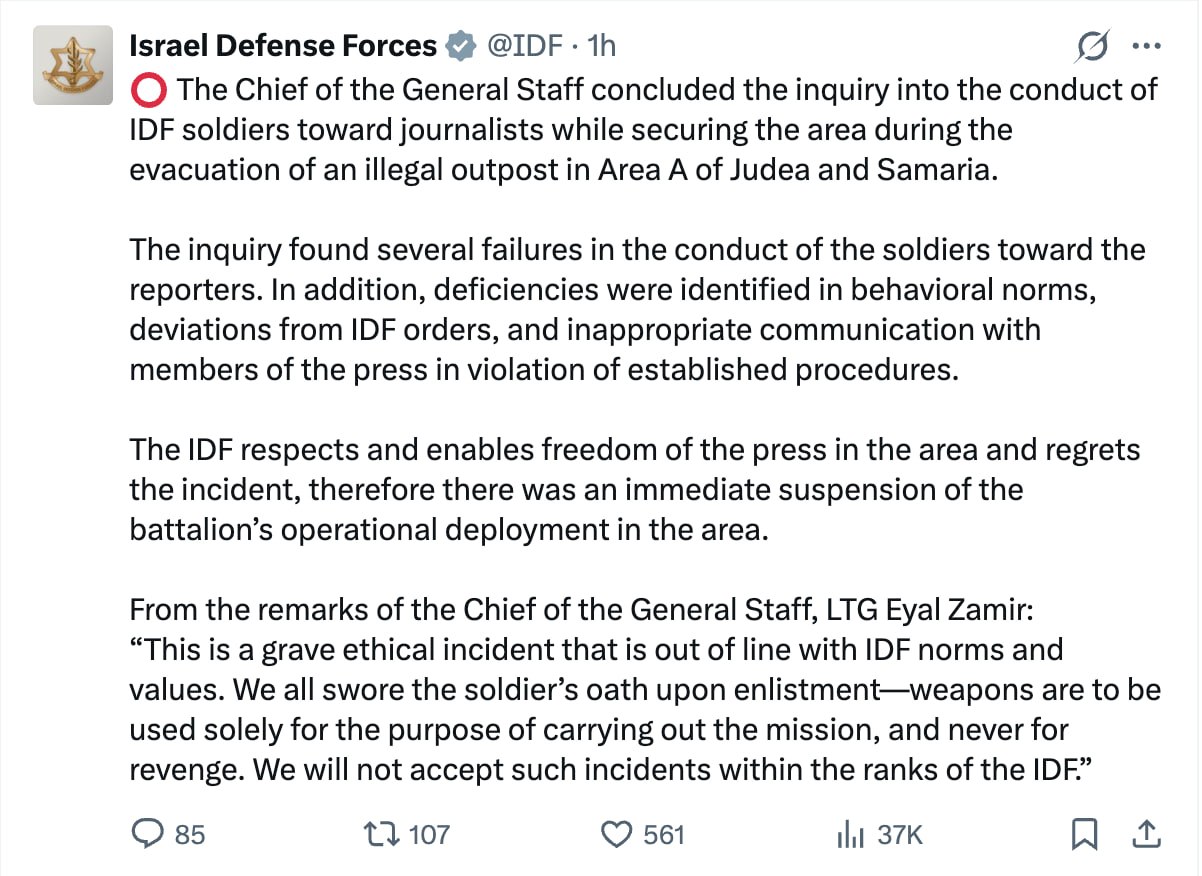Click the like count 561
Image resolution: width=1202 pixels, height=876 pixels.
pos(663,833)
